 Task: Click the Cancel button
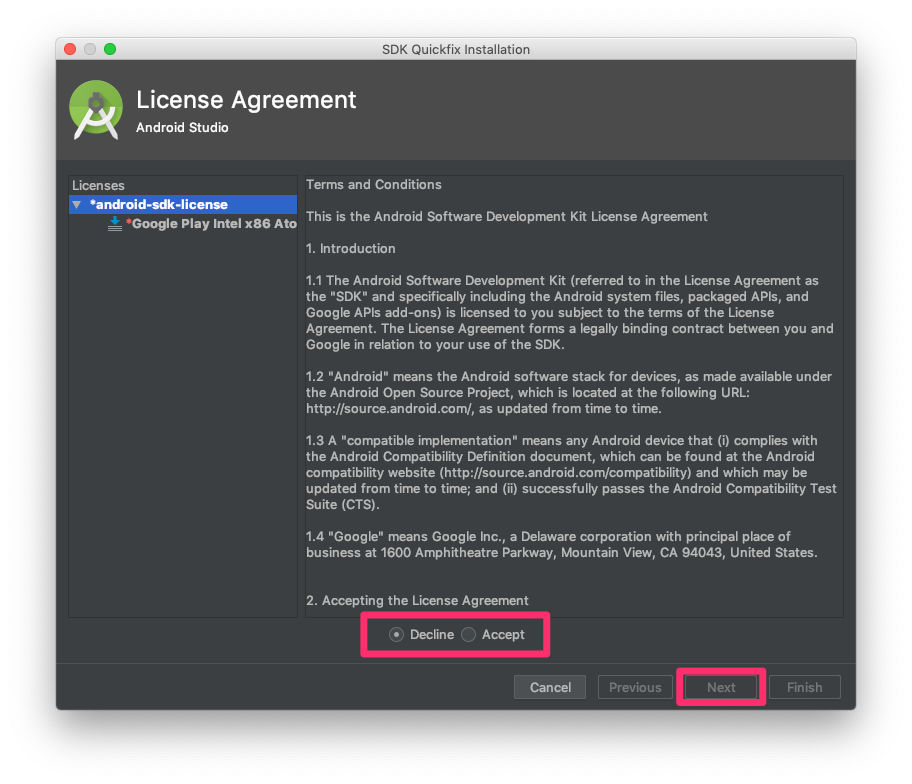pos(550,687)
